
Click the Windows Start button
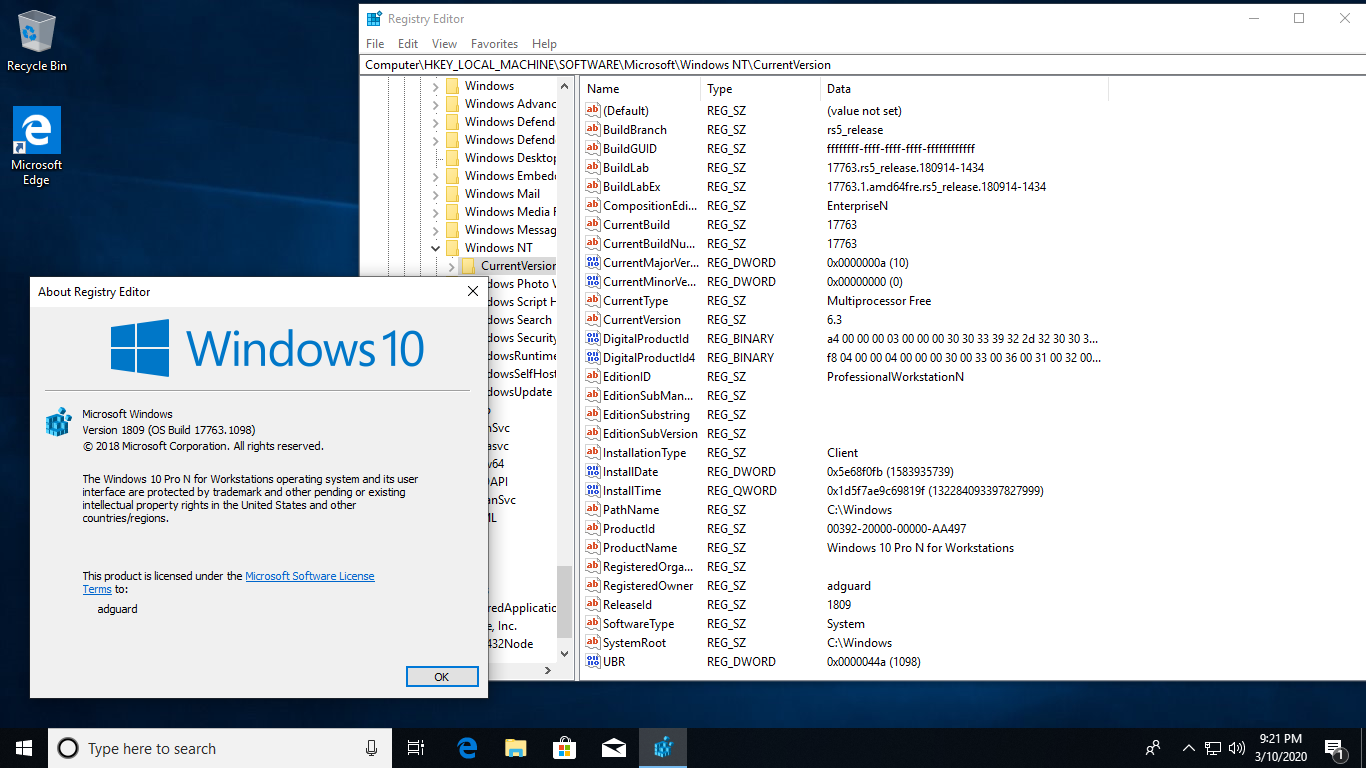[x=24, y=748]
